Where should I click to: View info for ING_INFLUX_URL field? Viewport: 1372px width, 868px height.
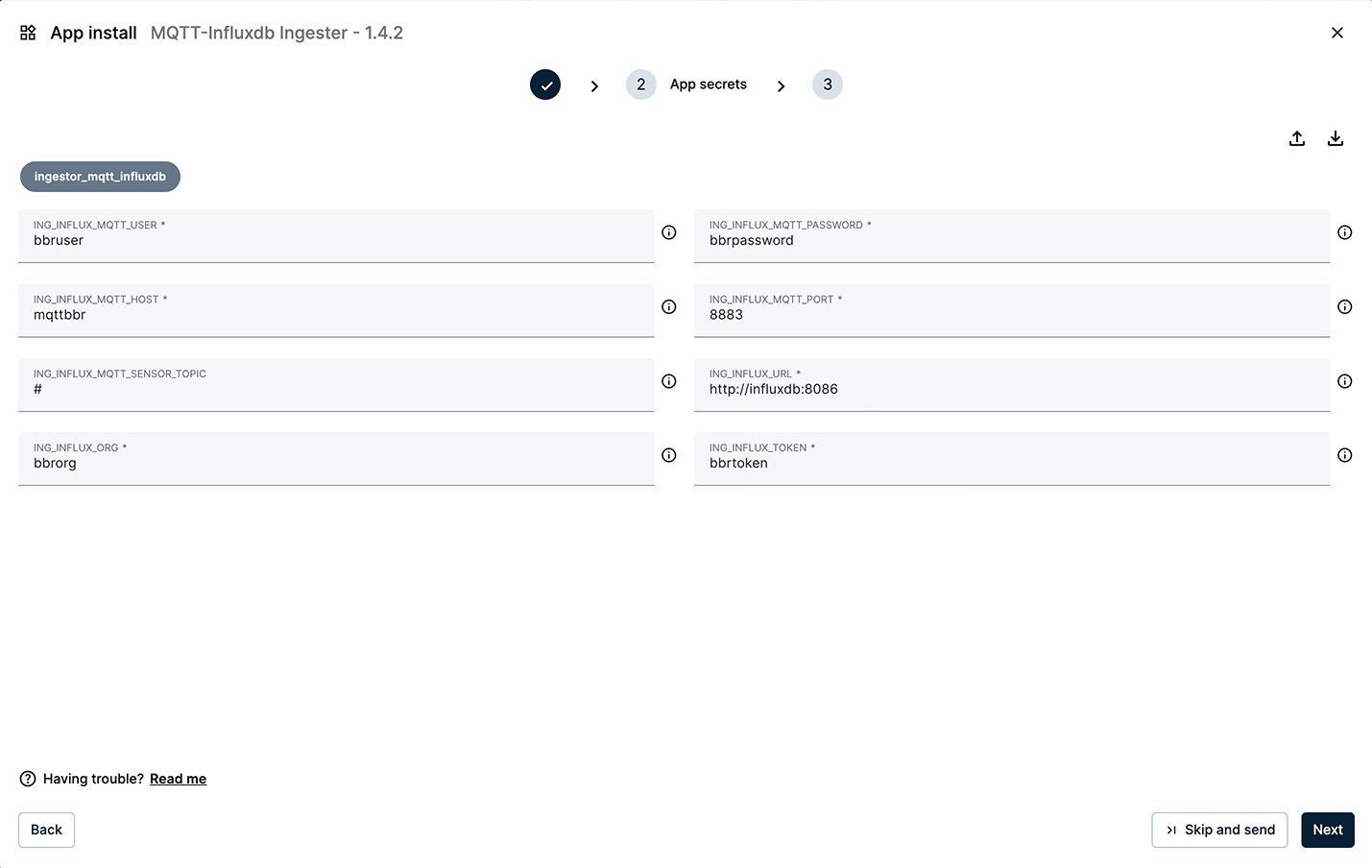1344,381
